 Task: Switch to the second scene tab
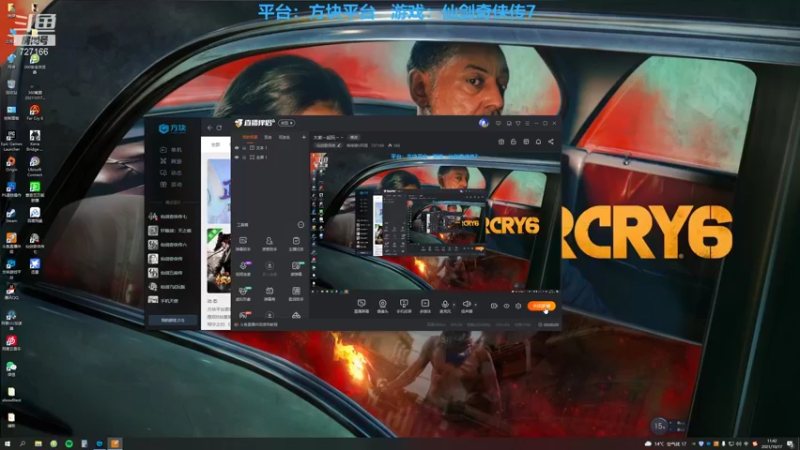(x=268, y=137)
